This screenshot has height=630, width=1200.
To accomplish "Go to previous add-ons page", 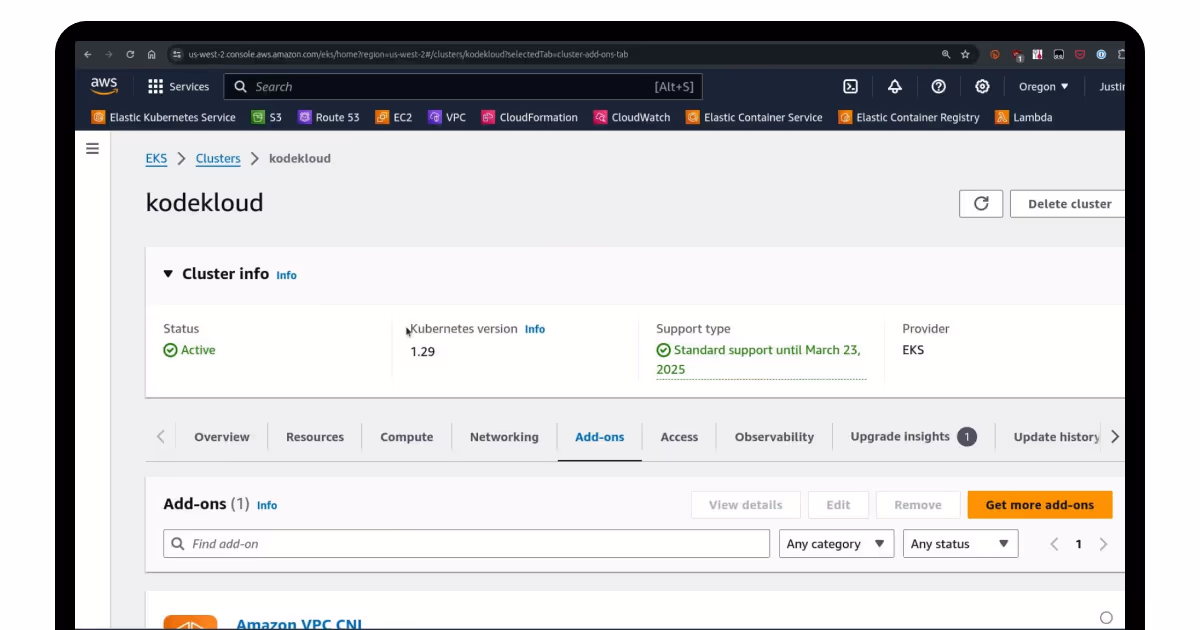I will pyautogui.click(x=1054, y=544).
